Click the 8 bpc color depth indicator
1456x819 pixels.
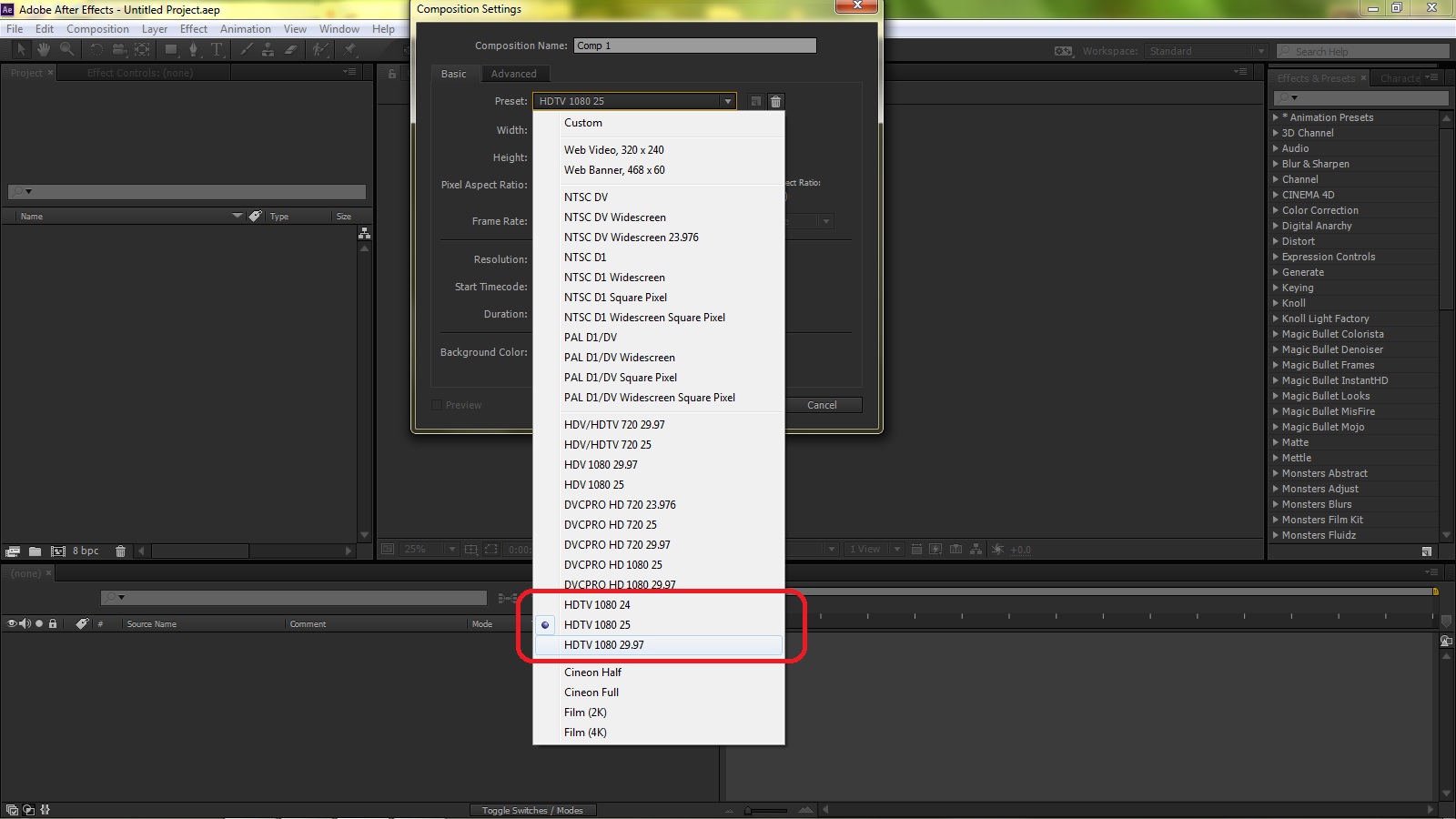86,551
